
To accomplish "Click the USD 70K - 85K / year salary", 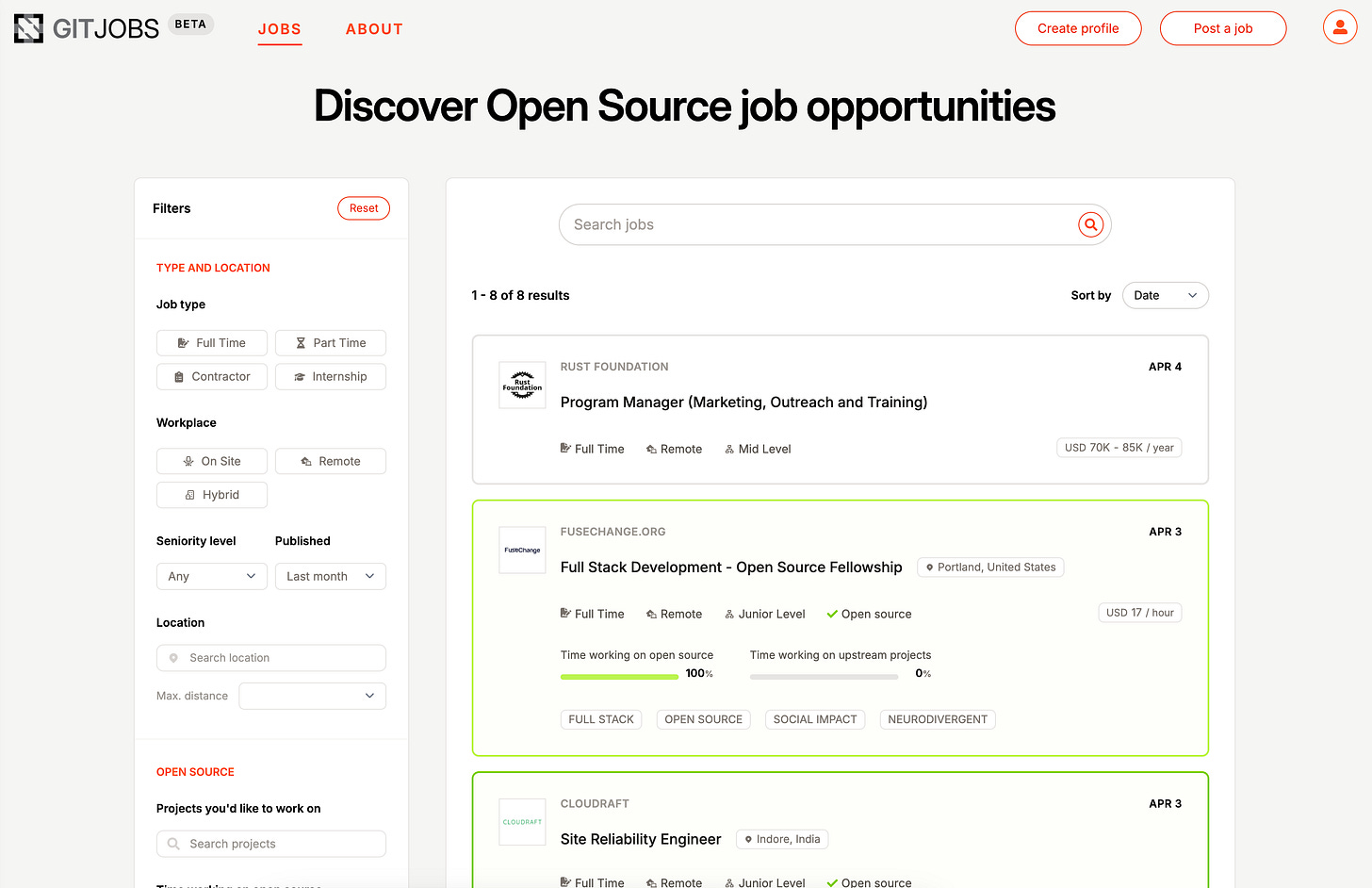I will [1119, 448].
